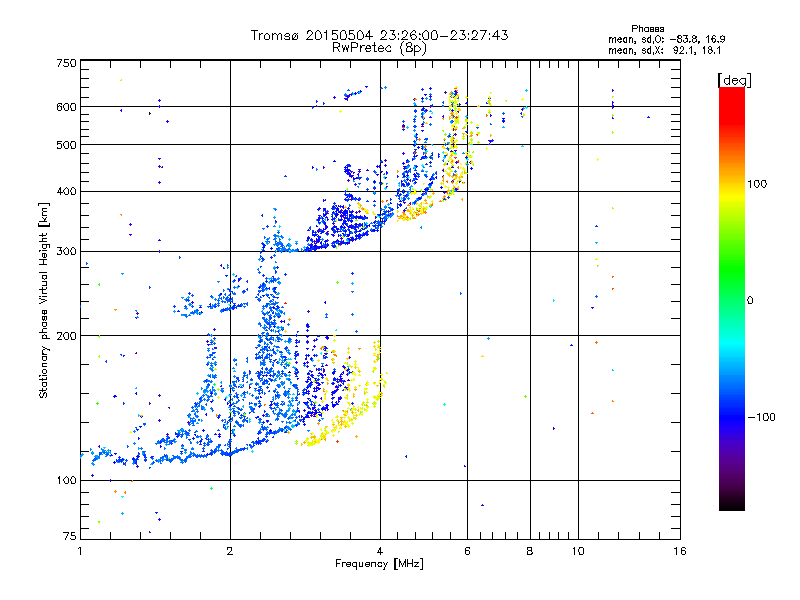The image size is (800, 600).
Task: Click the '[deg]' colorbar label
Action: (x=734, y=80)
